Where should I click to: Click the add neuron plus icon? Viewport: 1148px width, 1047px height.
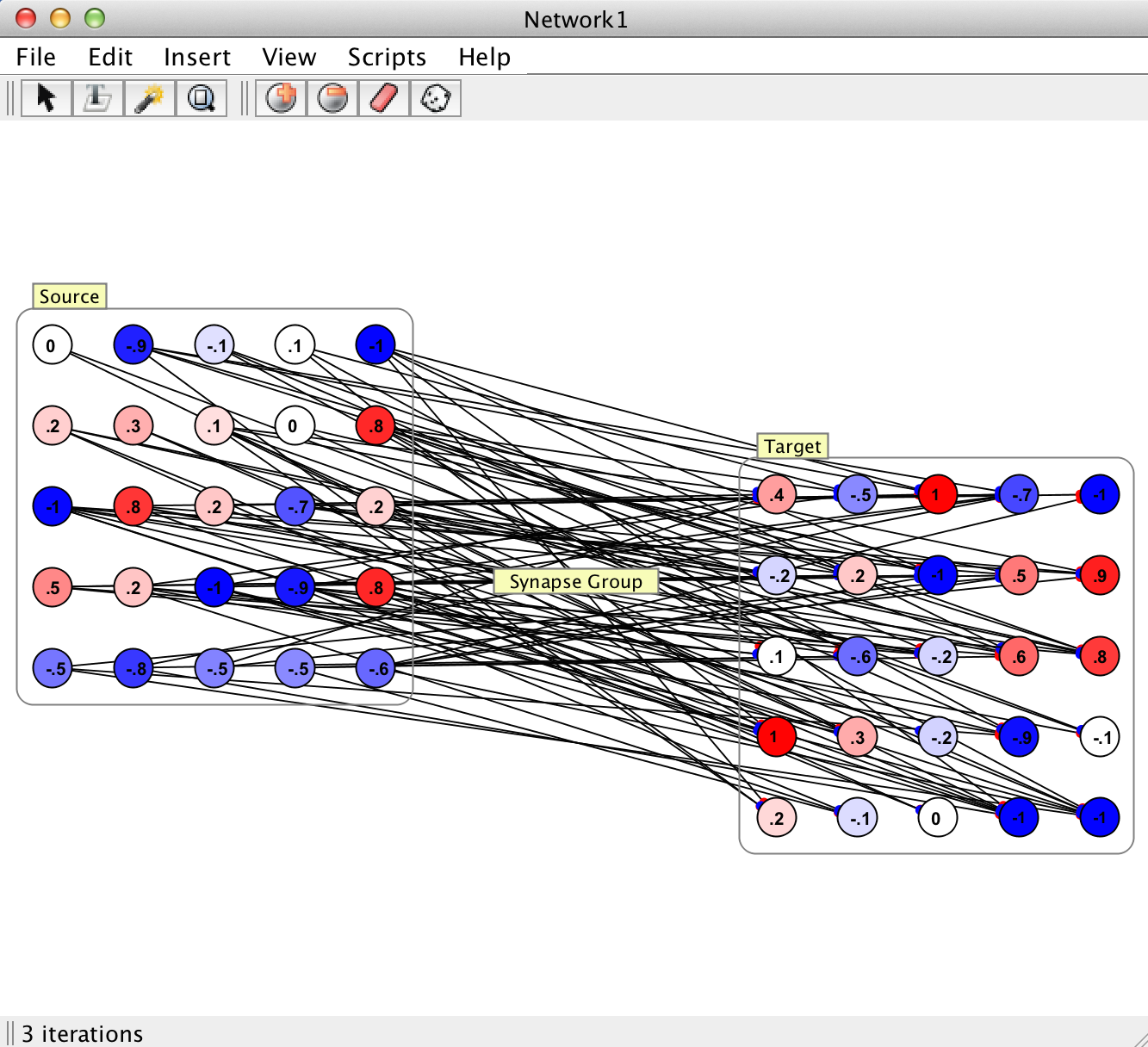click(282, 98)
